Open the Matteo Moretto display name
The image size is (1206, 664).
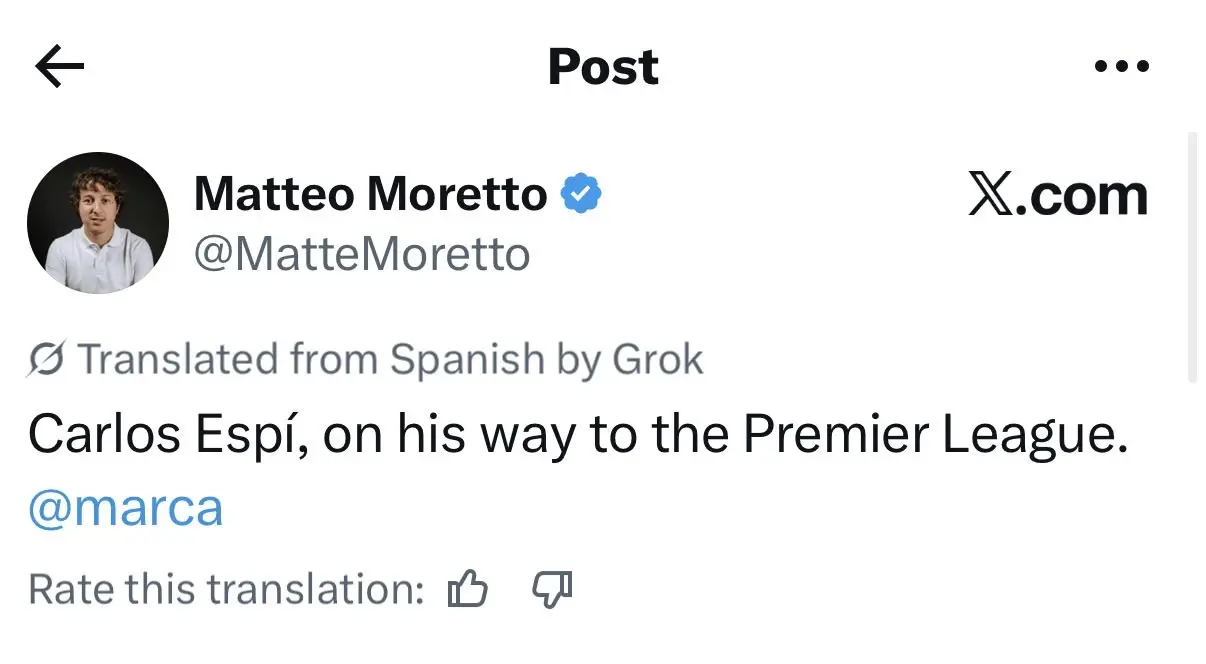(x=371, y=194)
